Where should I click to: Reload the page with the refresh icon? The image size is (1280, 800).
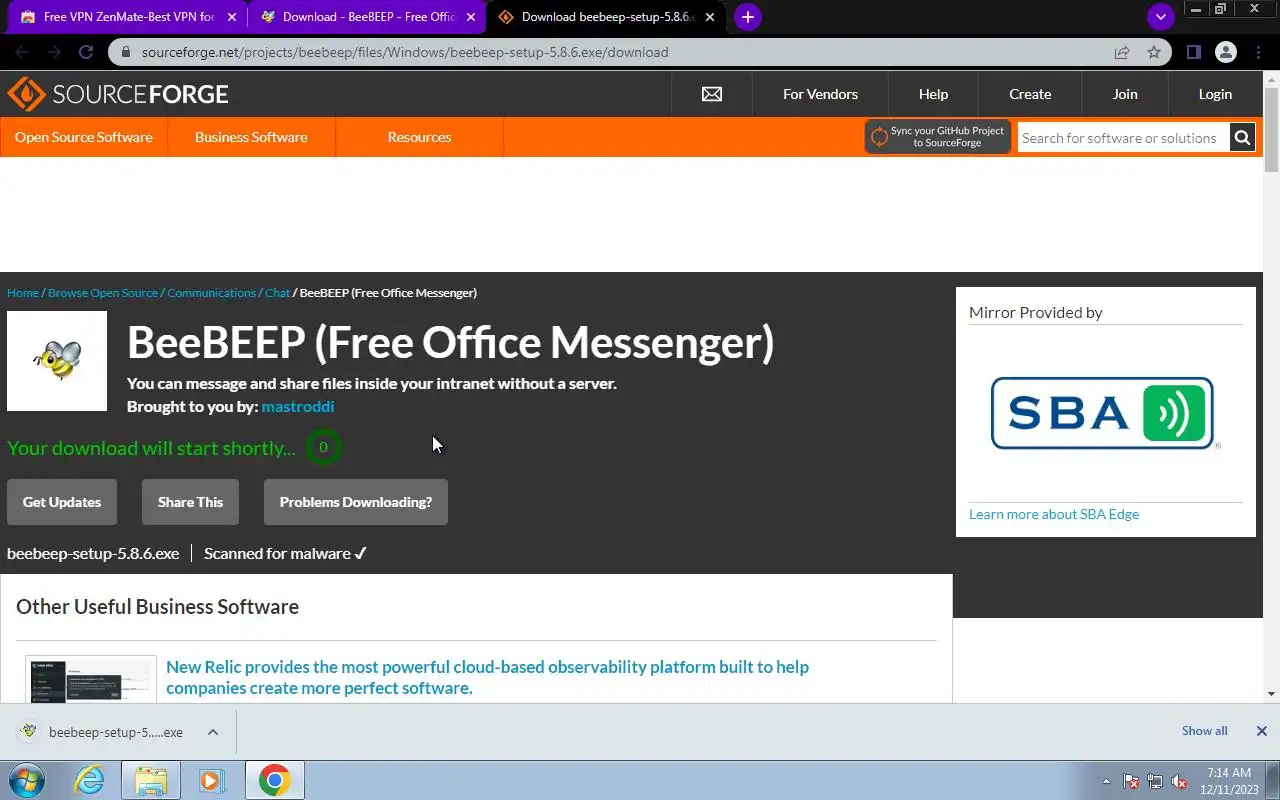pos(86,52)
